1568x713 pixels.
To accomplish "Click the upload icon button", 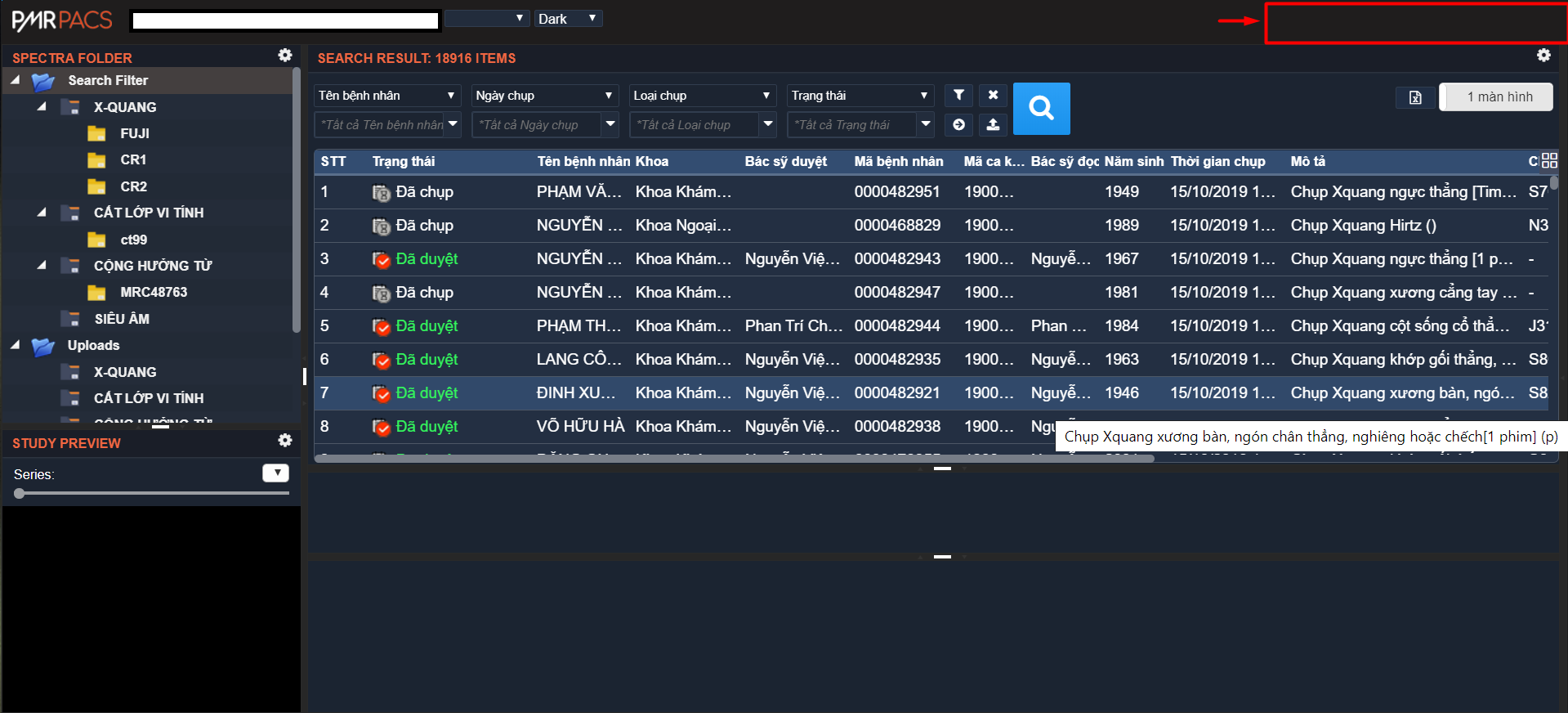I will 993,124.
